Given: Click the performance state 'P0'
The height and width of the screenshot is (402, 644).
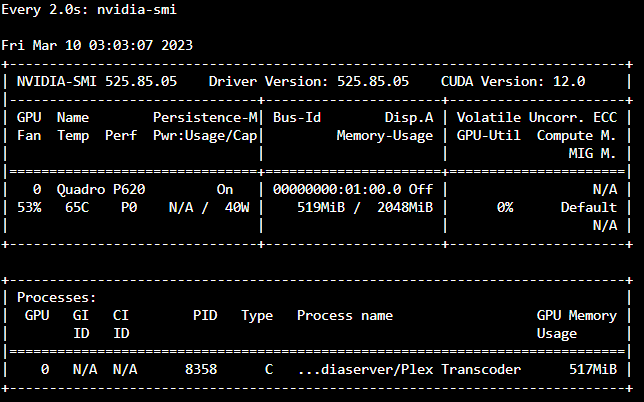Looking at the screenshot, I should 129,208.
